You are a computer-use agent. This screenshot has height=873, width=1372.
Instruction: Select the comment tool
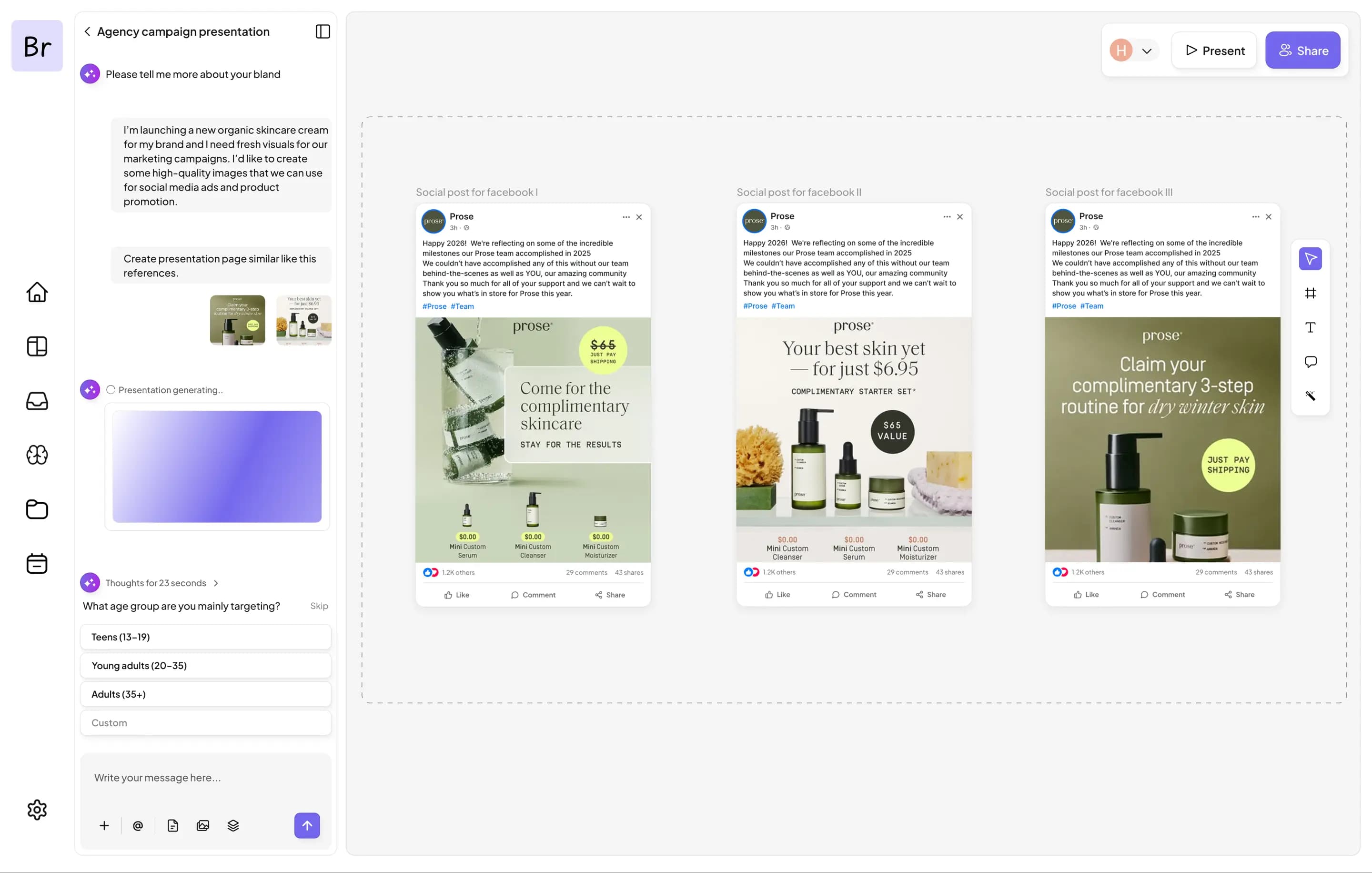pyautogui.click(x=1310, y=362)
